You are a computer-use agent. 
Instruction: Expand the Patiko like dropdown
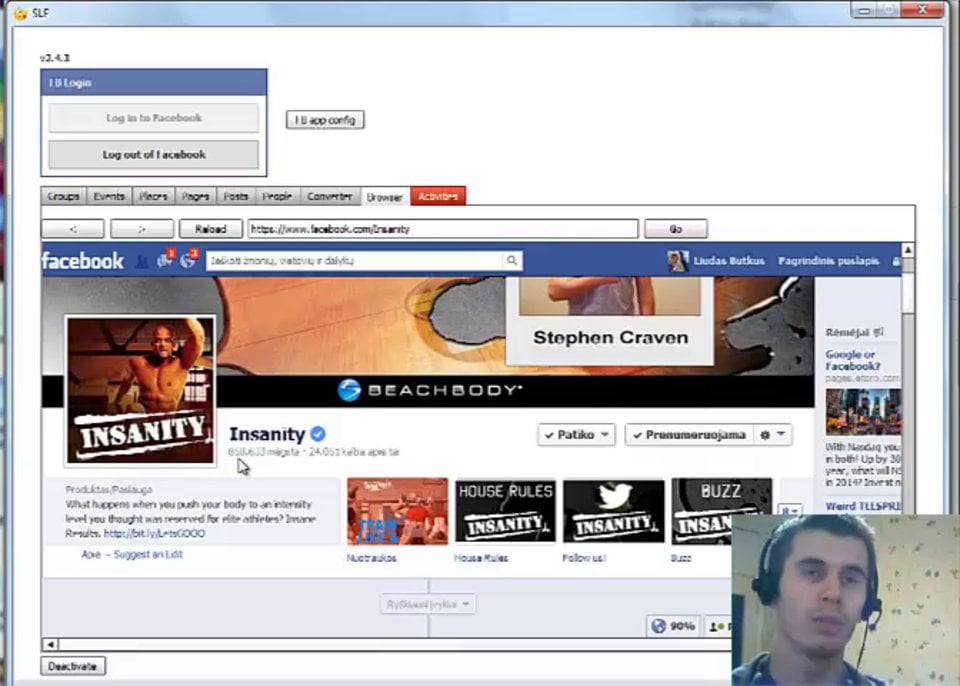(576, 434)
